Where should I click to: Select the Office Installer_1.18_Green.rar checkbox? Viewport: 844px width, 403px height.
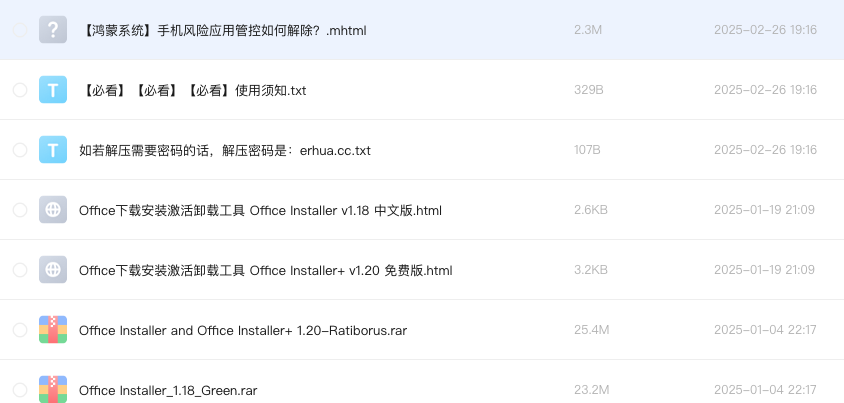(x=20, y=390)
